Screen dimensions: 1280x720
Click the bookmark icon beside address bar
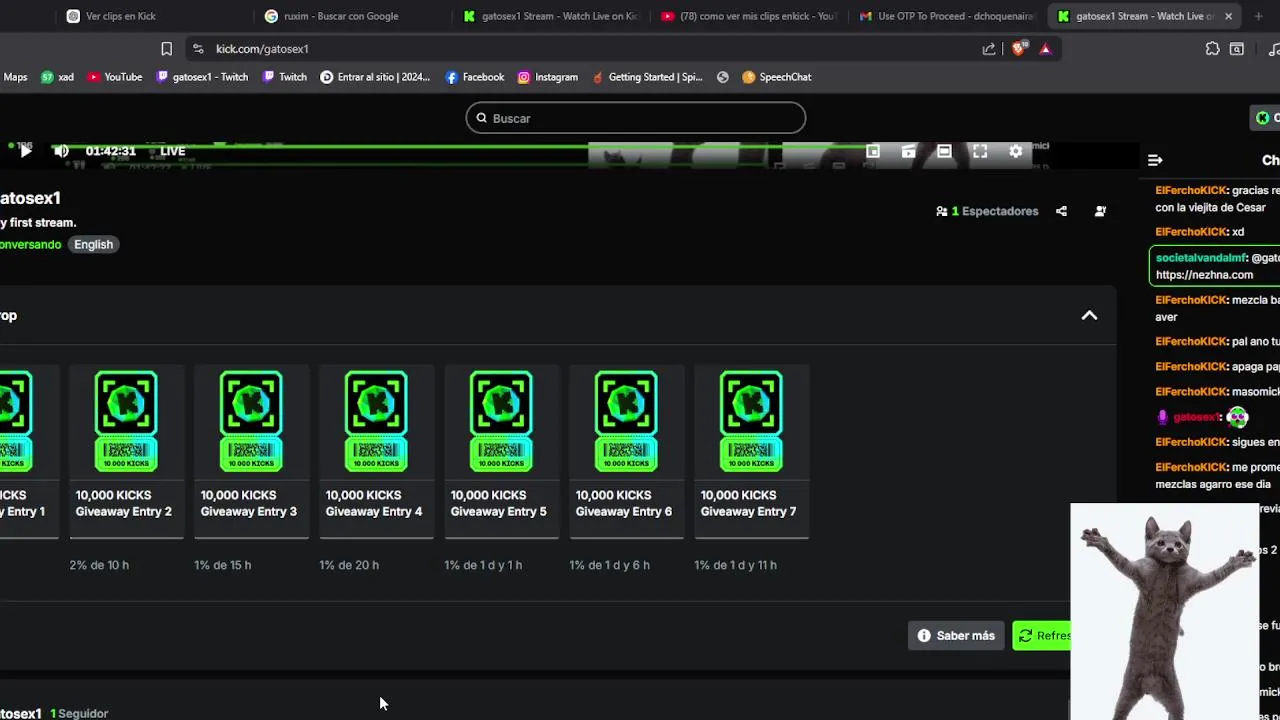(166, 49)
